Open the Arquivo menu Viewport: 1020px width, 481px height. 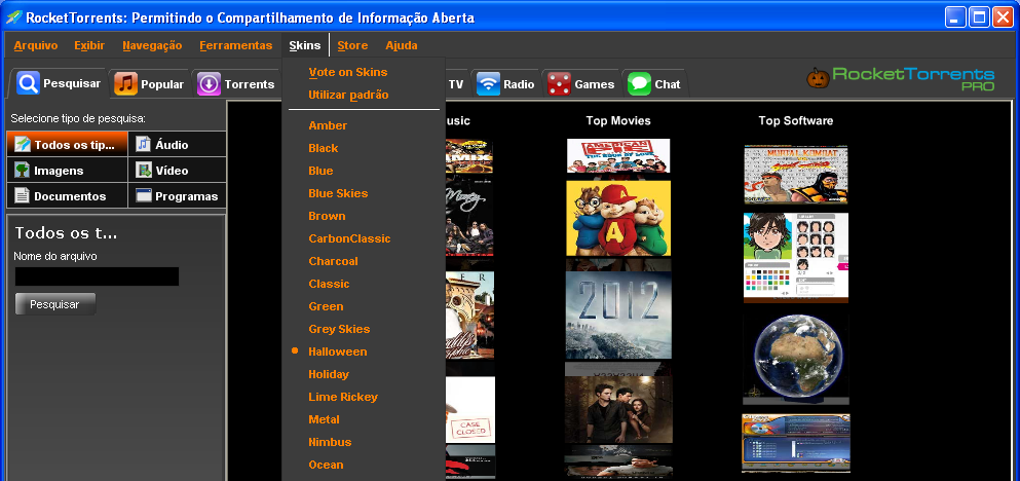tap(36, 46)
